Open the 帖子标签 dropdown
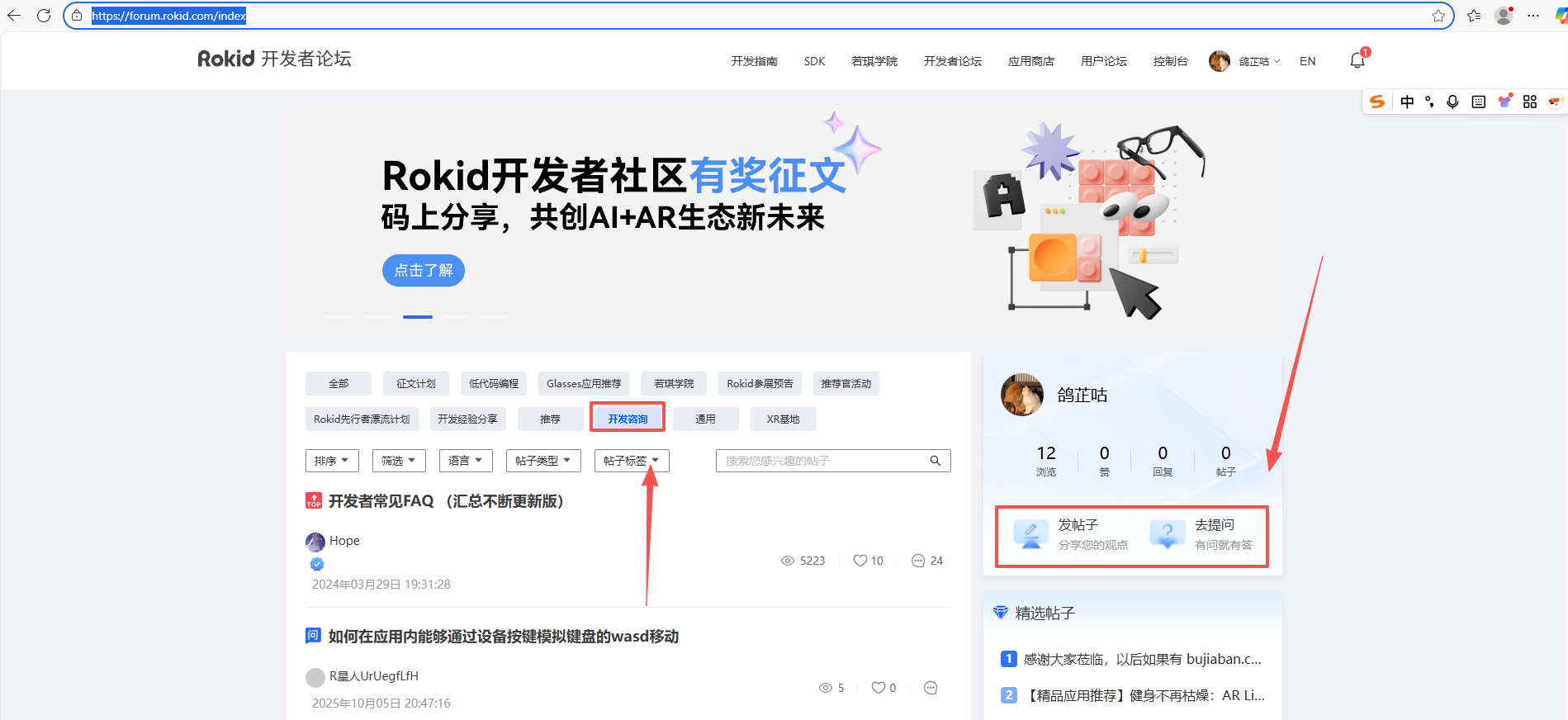 [632, 461]
